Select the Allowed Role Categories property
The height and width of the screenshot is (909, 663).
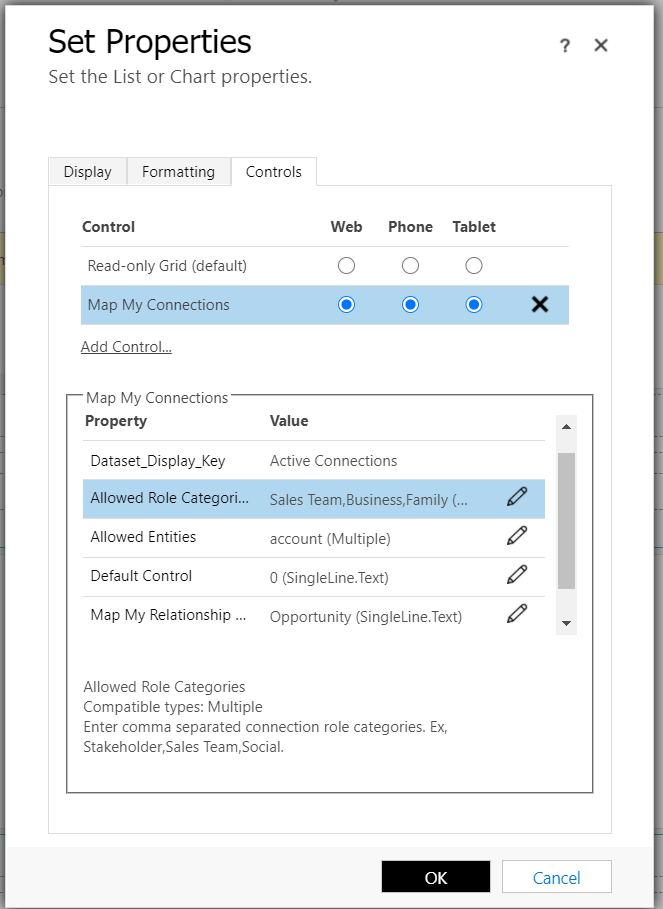click(314, 499)
